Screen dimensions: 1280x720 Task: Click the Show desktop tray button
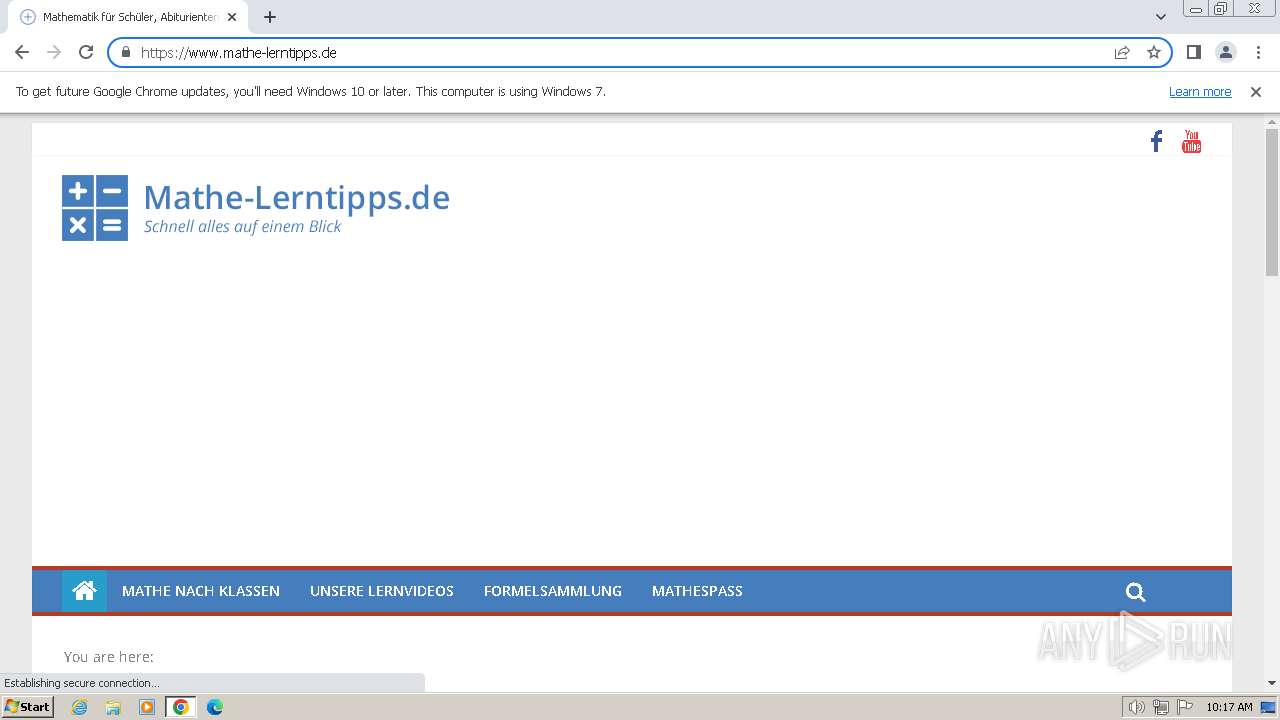(x=1269, y=707)
